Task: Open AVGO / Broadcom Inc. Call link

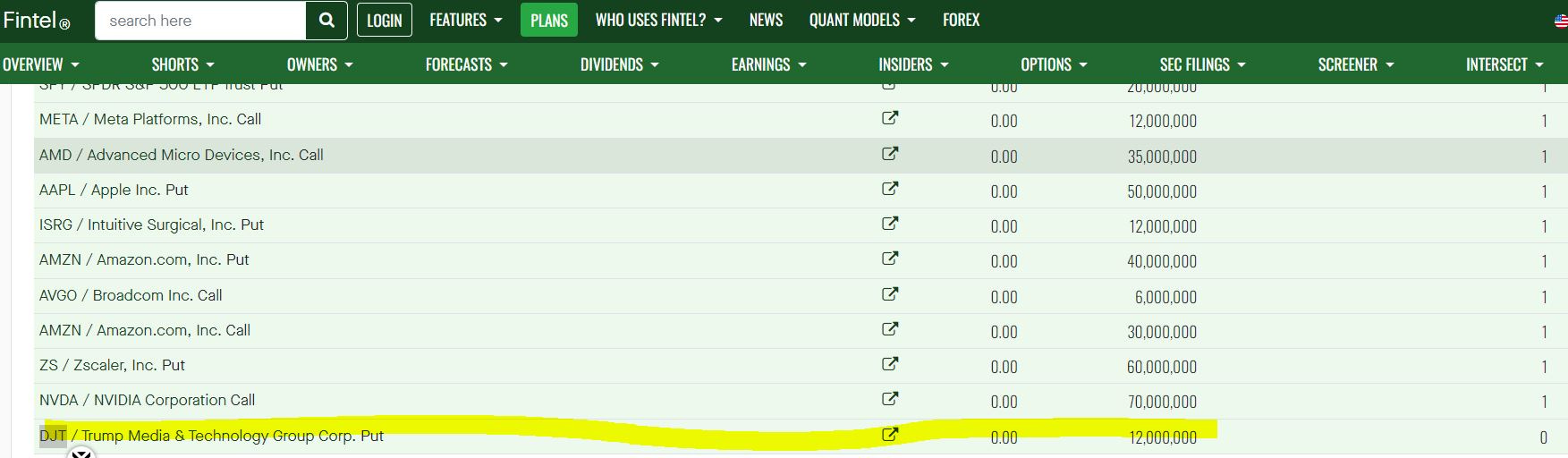Action: (131, 295)
